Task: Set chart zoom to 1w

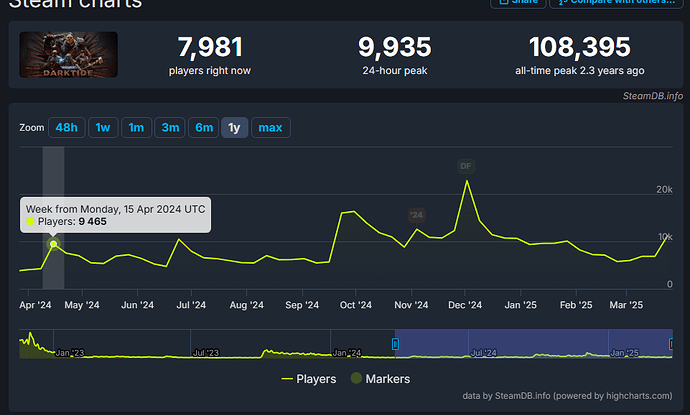Action: (x=103, y=128)
